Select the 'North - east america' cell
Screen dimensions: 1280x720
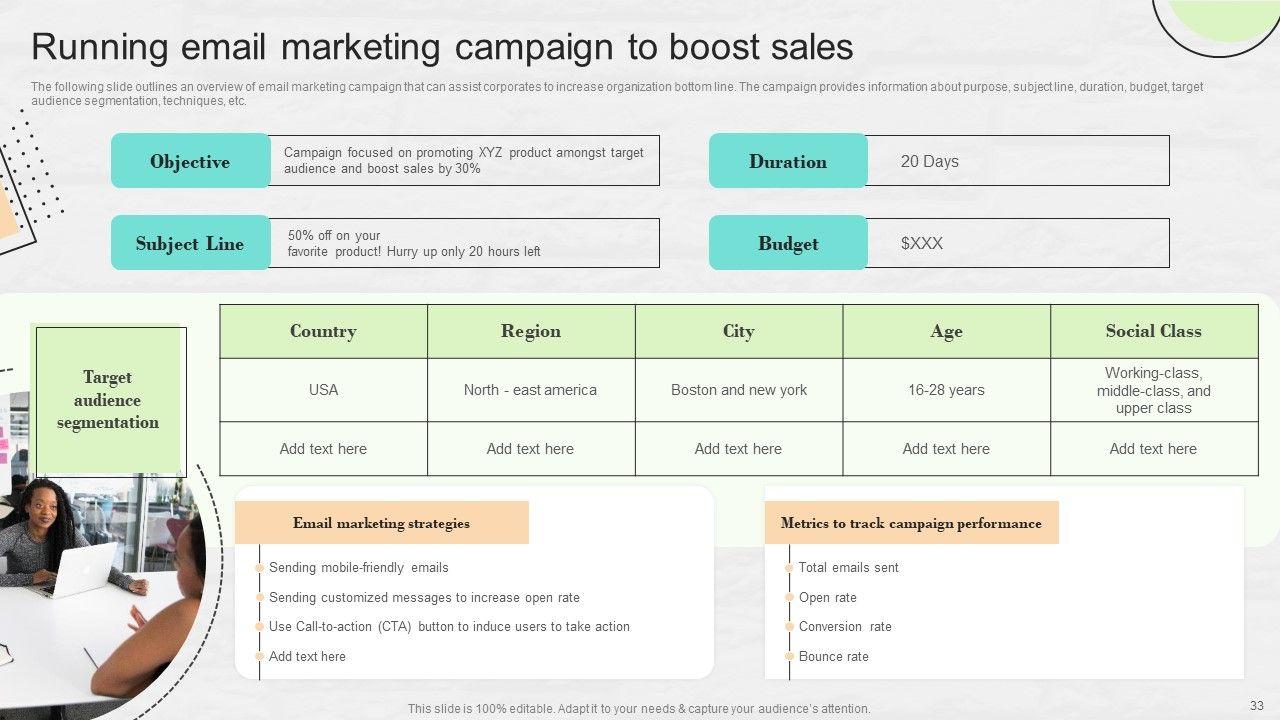pyautogui.click(x=531, y=390)
